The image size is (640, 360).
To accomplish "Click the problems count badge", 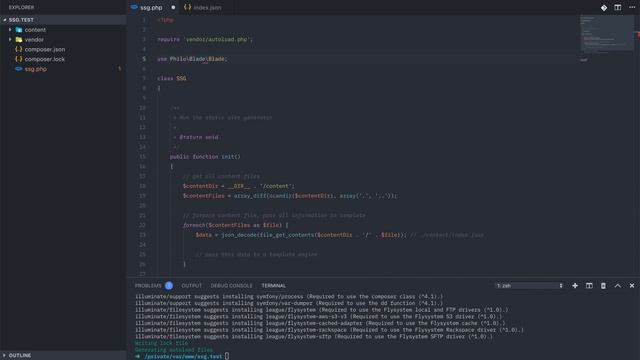I will [x=169, y=286].
